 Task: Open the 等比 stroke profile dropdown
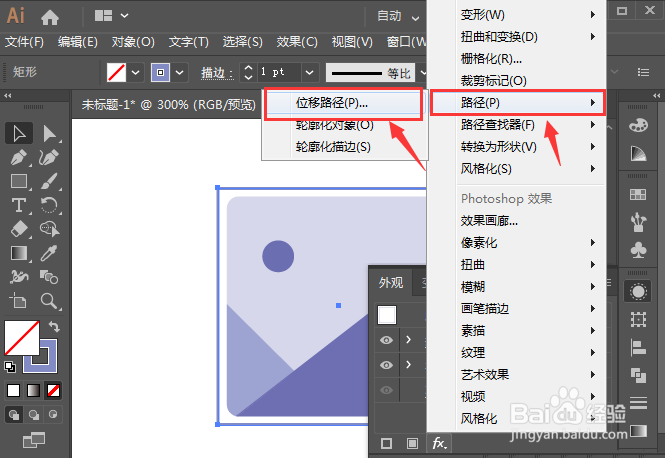(422, 73)
